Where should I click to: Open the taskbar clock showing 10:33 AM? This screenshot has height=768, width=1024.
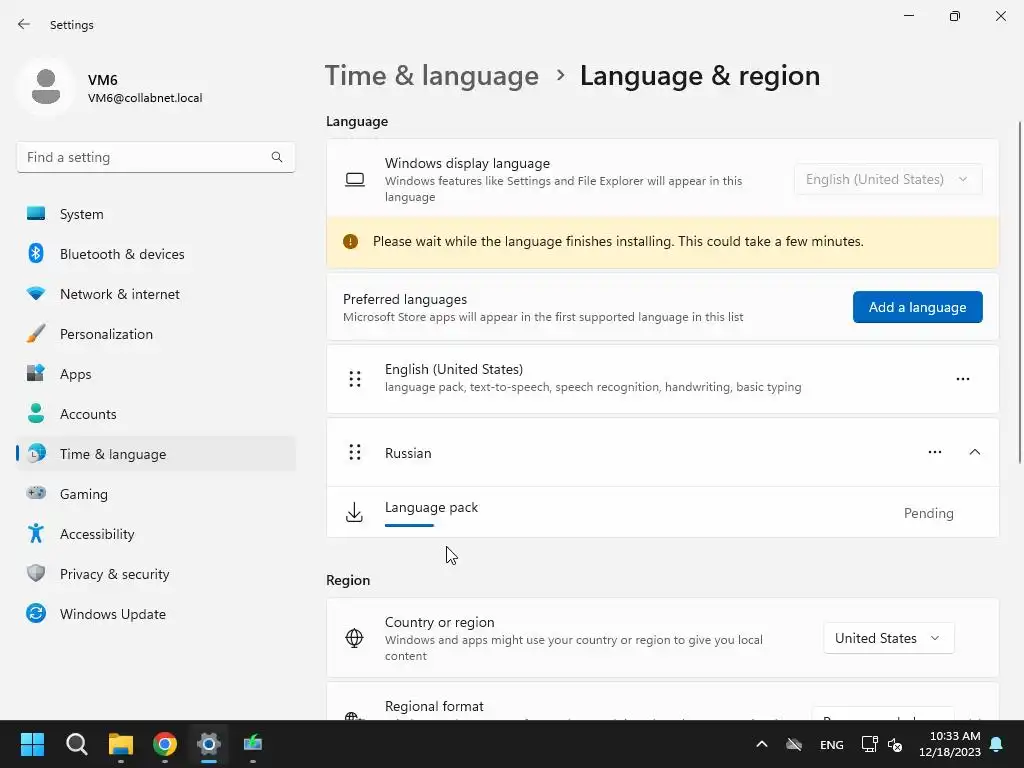pos(950,744)
